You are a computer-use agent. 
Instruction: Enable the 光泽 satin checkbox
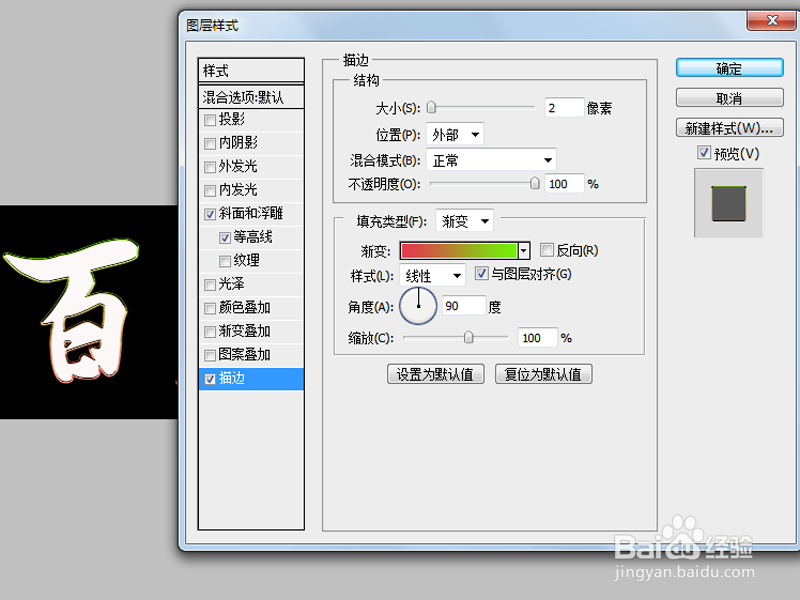209,285
